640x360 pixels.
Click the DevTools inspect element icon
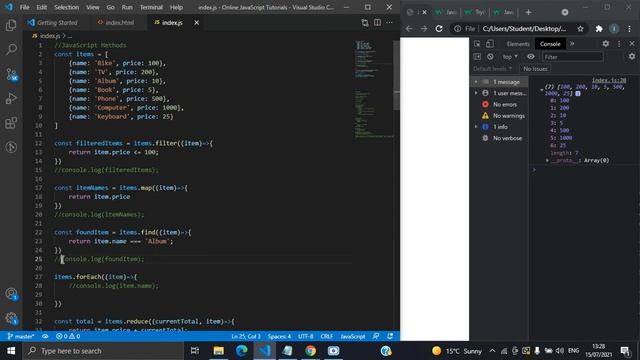477,44
